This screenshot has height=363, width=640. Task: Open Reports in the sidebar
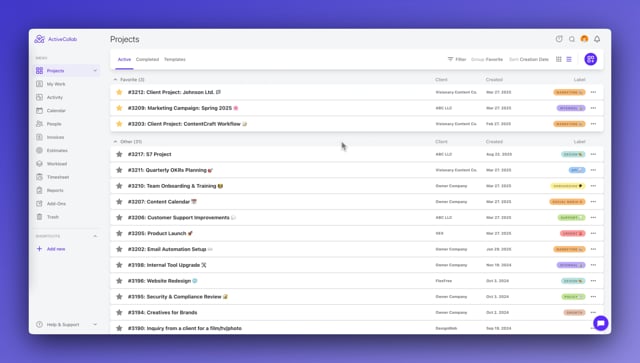[x=55, y=190]
